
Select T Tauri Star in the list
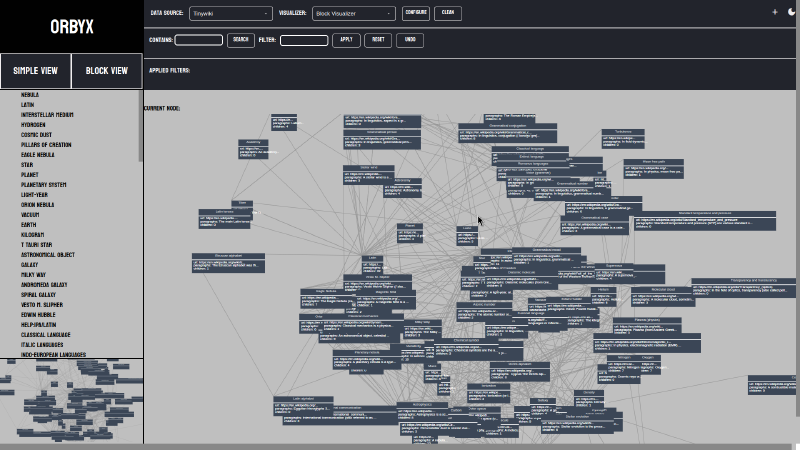(x=36, y=245)
